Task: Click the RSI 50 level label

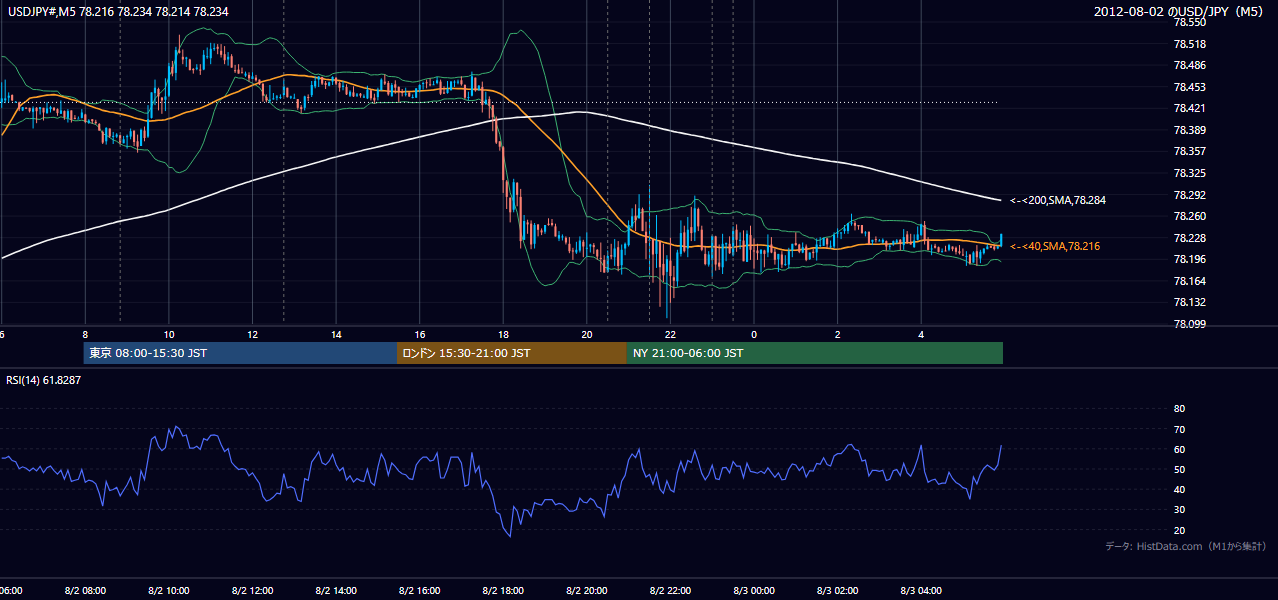Action: tap(1179, 469)
